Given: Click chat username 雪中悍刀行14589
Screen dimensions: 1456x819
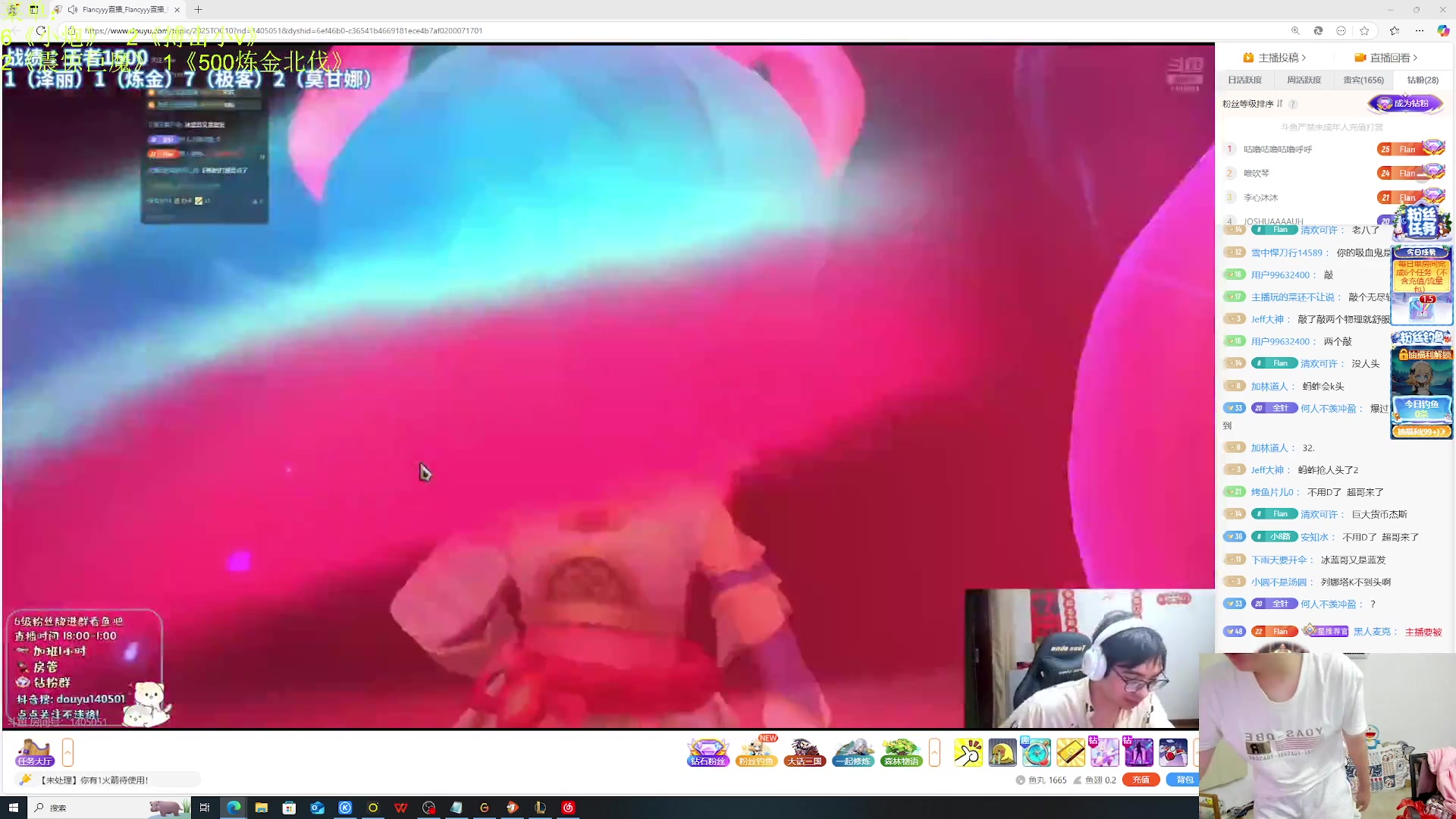Looking at the screenshot, I should (1287, 253).
